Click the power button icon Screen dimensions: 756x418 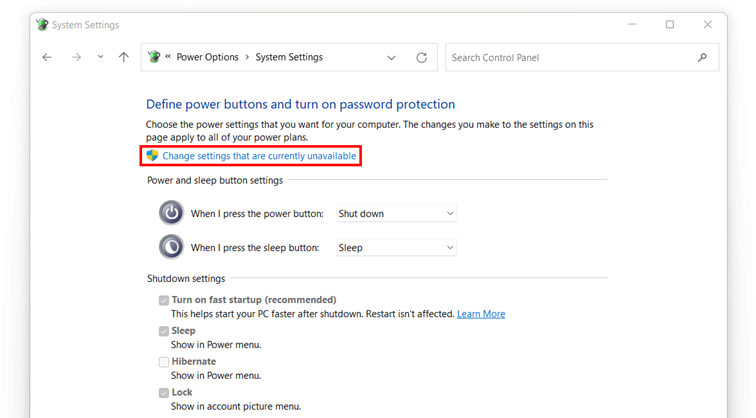click(171, 213)
